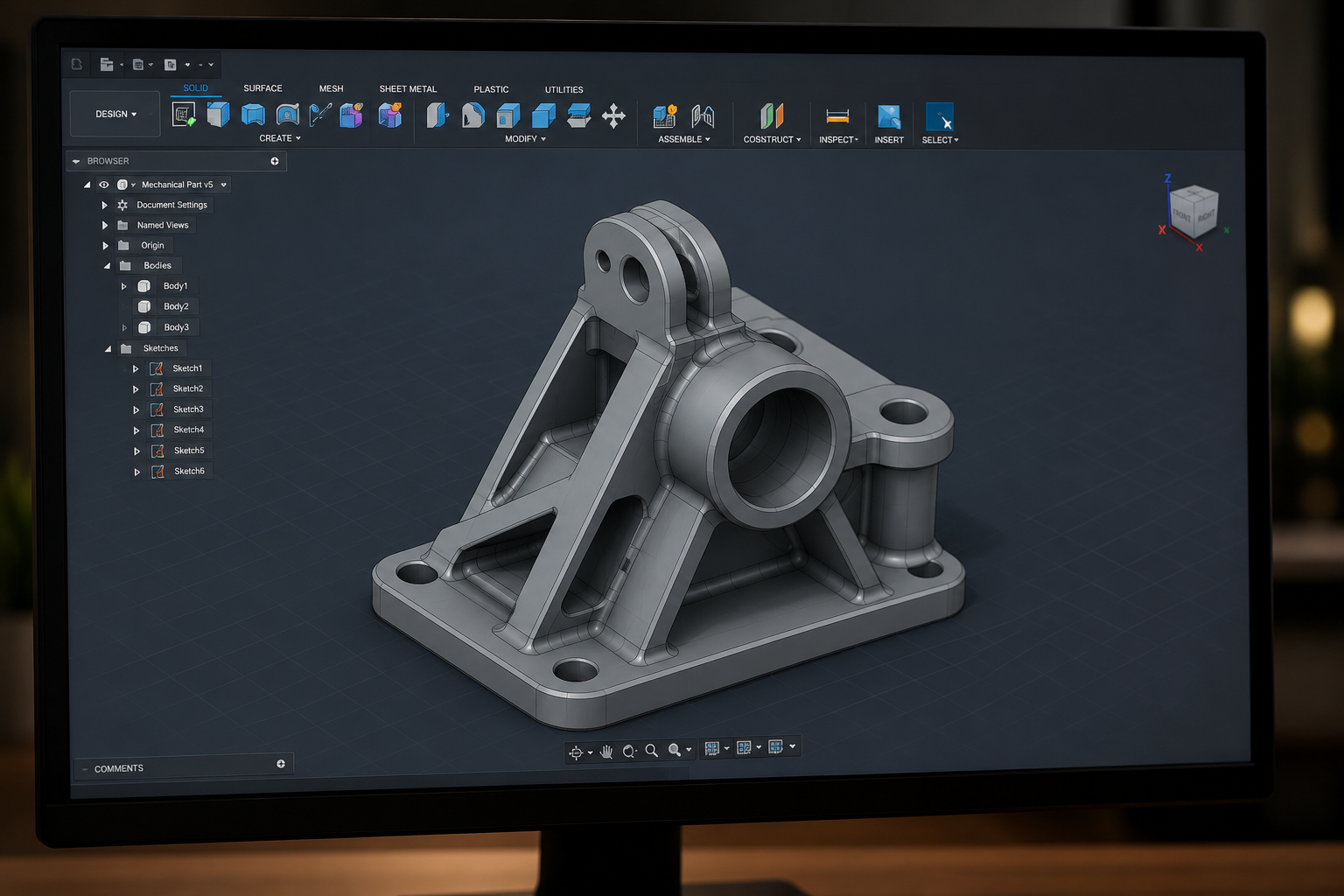Screen dimensions: 1344x896
Task: Switch to the SOLID tab
Action: [195, 87]
